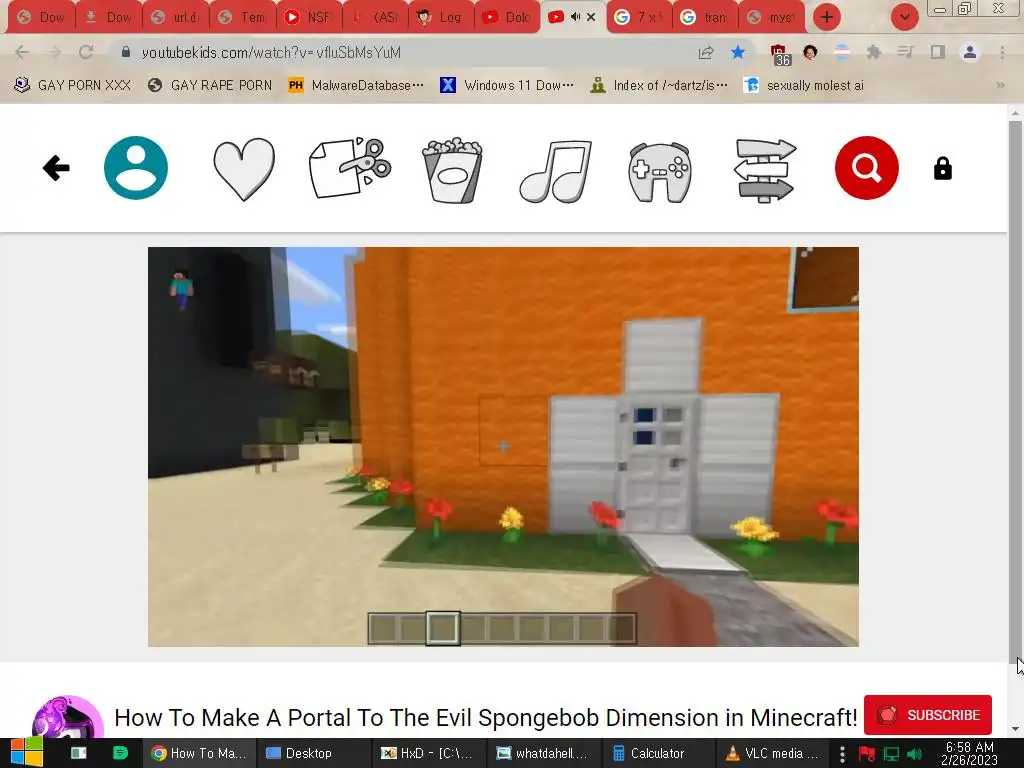Open the paper and scissors crafts category
1024x768 pixels.
pos(350,168)
